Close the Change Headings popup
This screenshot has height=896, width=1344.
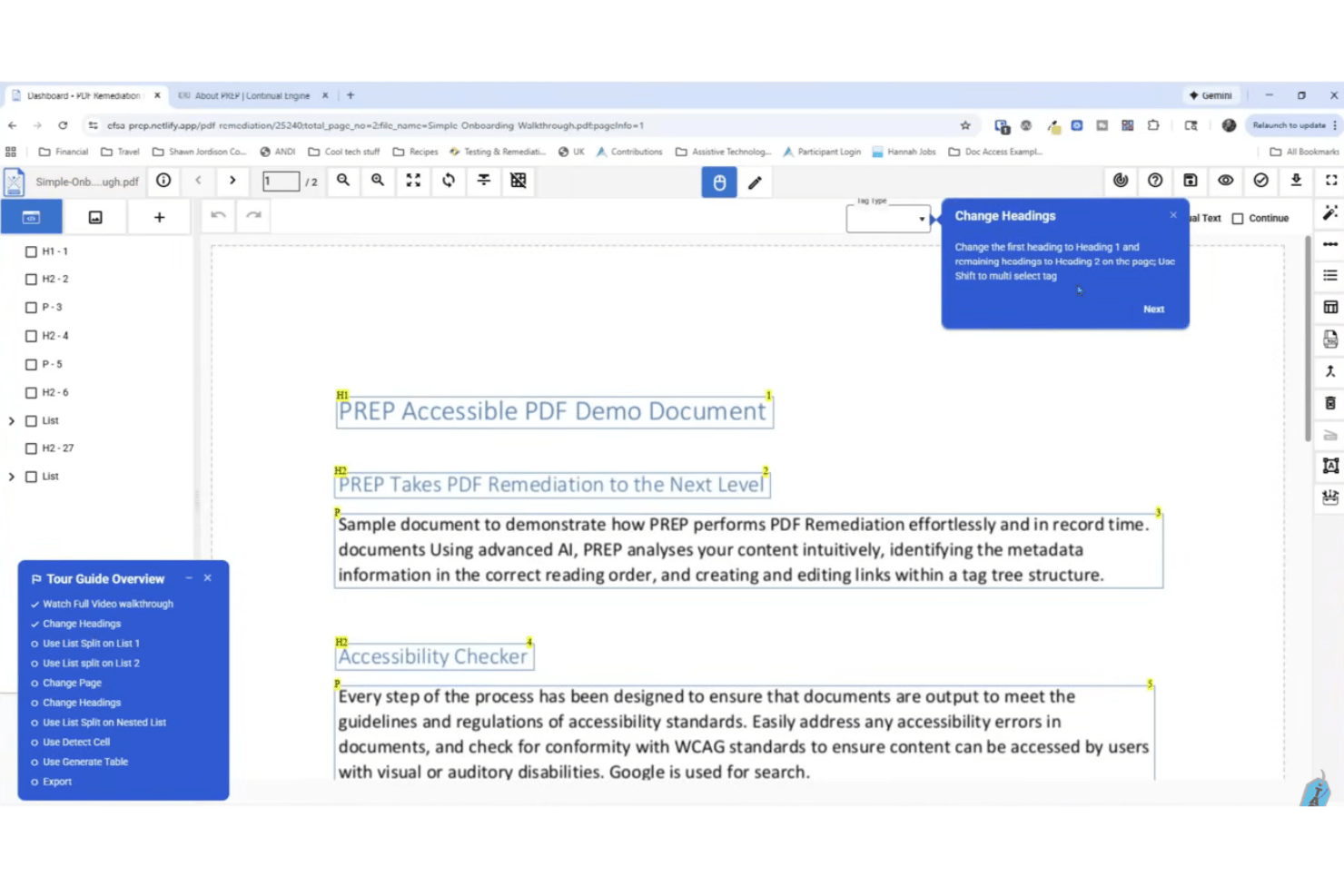(x=1173, y=215)
